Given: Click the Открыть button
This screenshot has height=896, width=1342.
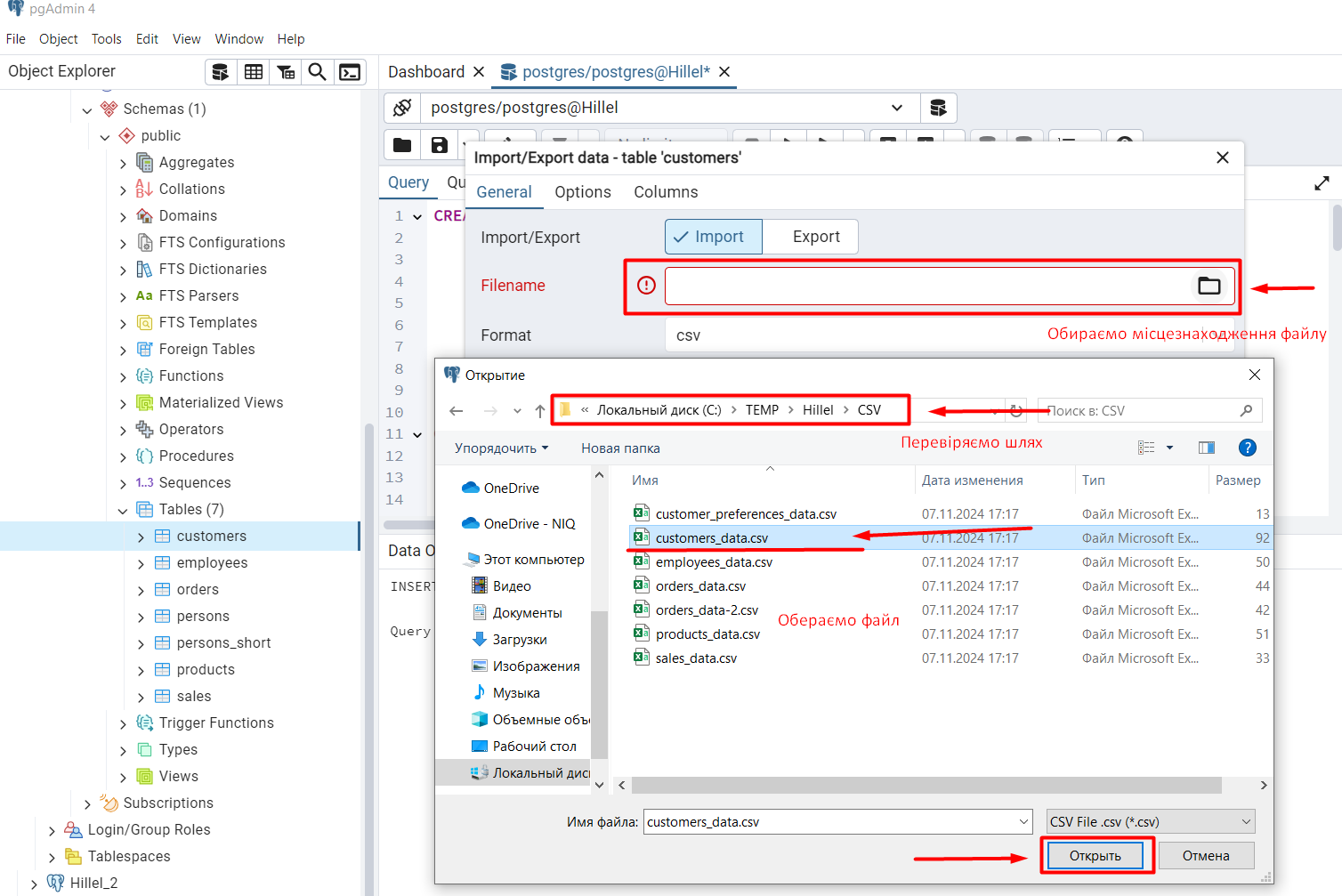Looking at the screenshot, I should tap(1095, 856).
